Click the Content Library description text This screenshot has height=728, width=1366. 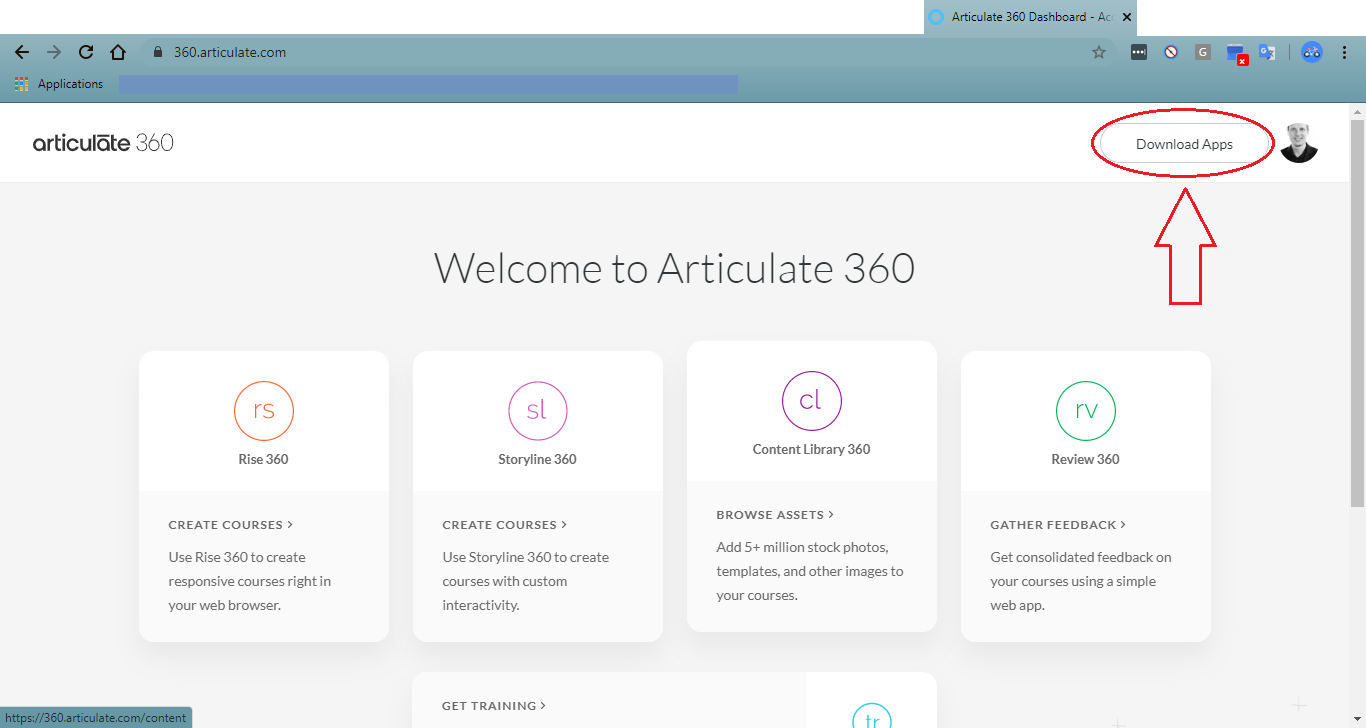[x=810, y=571]
